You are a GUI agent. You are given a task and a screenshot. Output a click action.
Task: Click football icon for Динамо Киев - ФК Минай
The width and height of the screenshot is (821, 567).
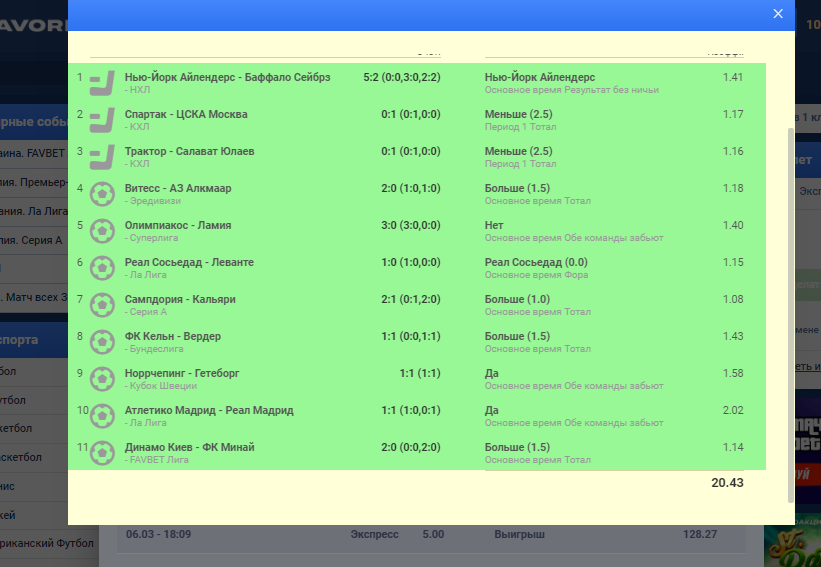pyautogui.click(x=102, y=453)
